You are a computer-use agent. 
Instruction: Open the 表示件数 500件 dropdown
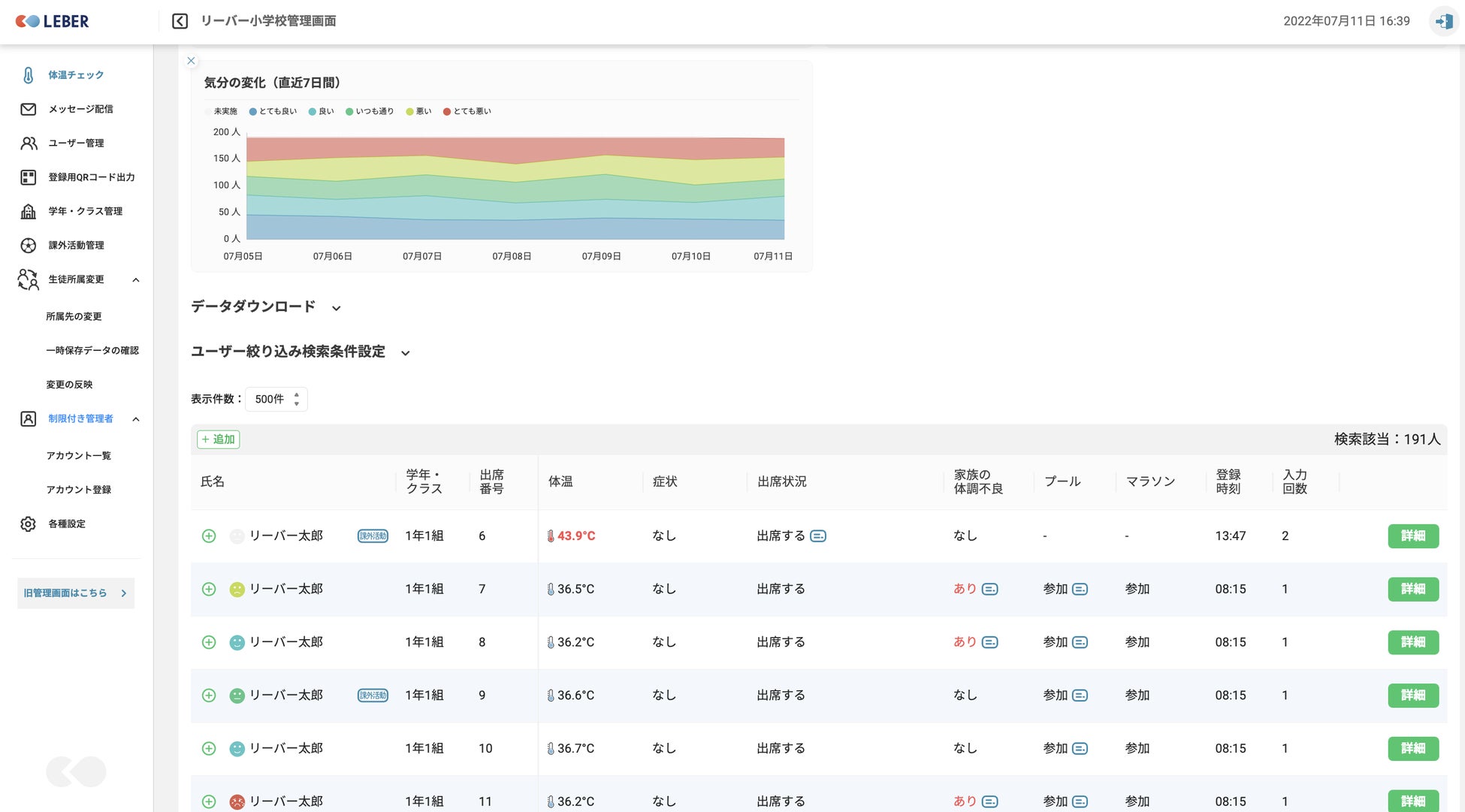[276, 399]
